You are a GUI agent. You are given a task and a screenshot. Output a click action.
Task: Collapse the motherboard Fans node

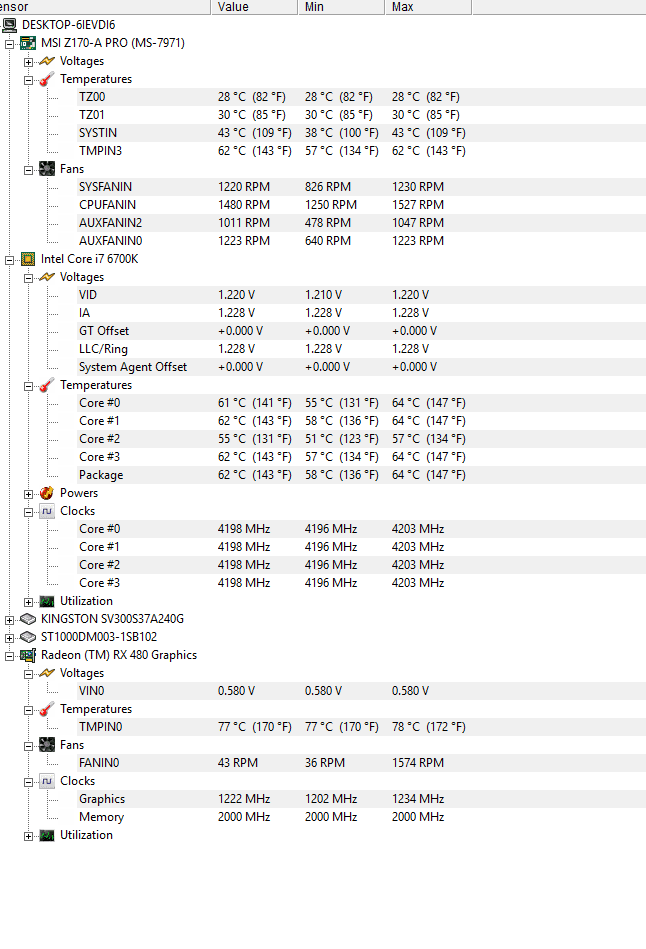click(28, 170)
